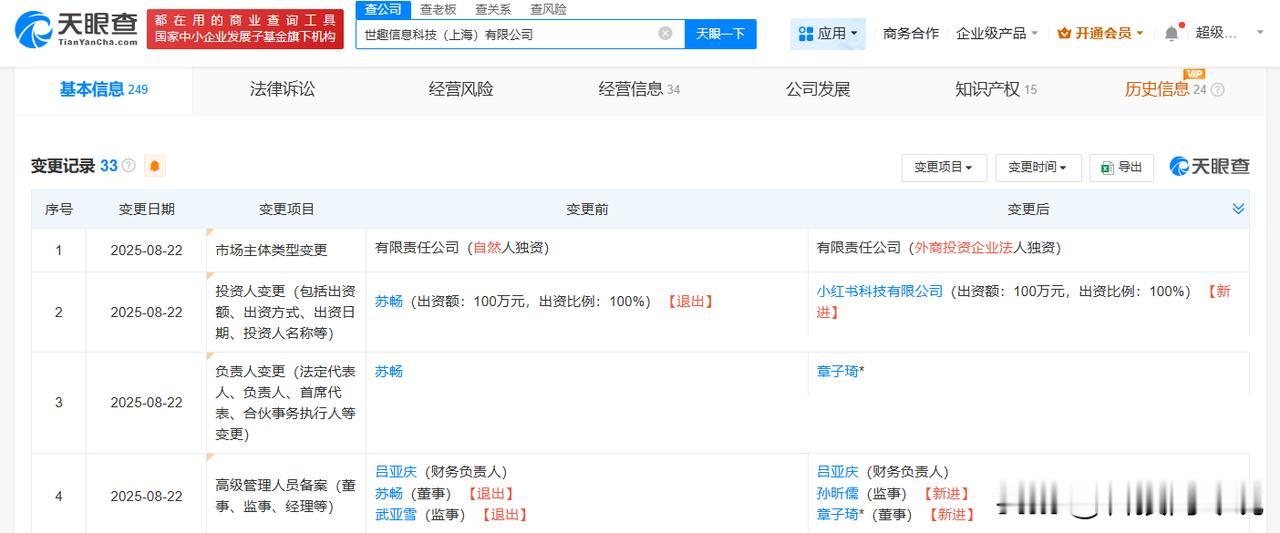Open the 经营信息 tab
Image resolution: width=1280 pixels, height=533 pixels.
(x=639, y=89)
